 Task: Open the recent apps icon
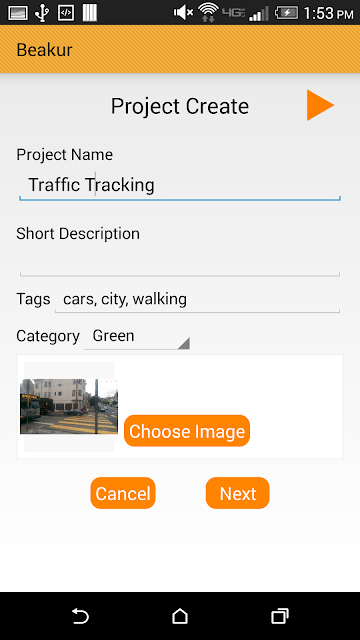coord(280,616)
